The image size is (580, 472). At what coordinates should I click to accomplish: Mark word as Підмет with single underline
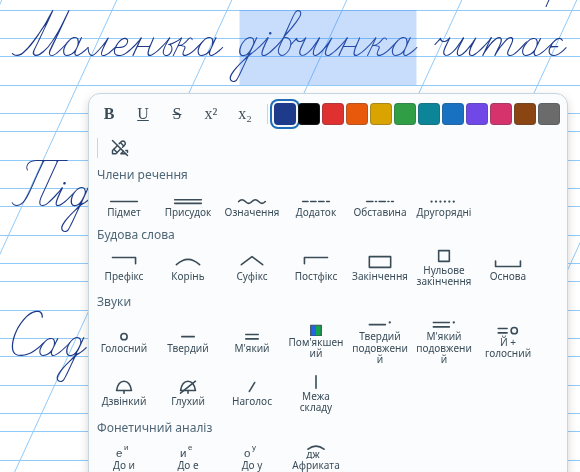coord(124,207)
